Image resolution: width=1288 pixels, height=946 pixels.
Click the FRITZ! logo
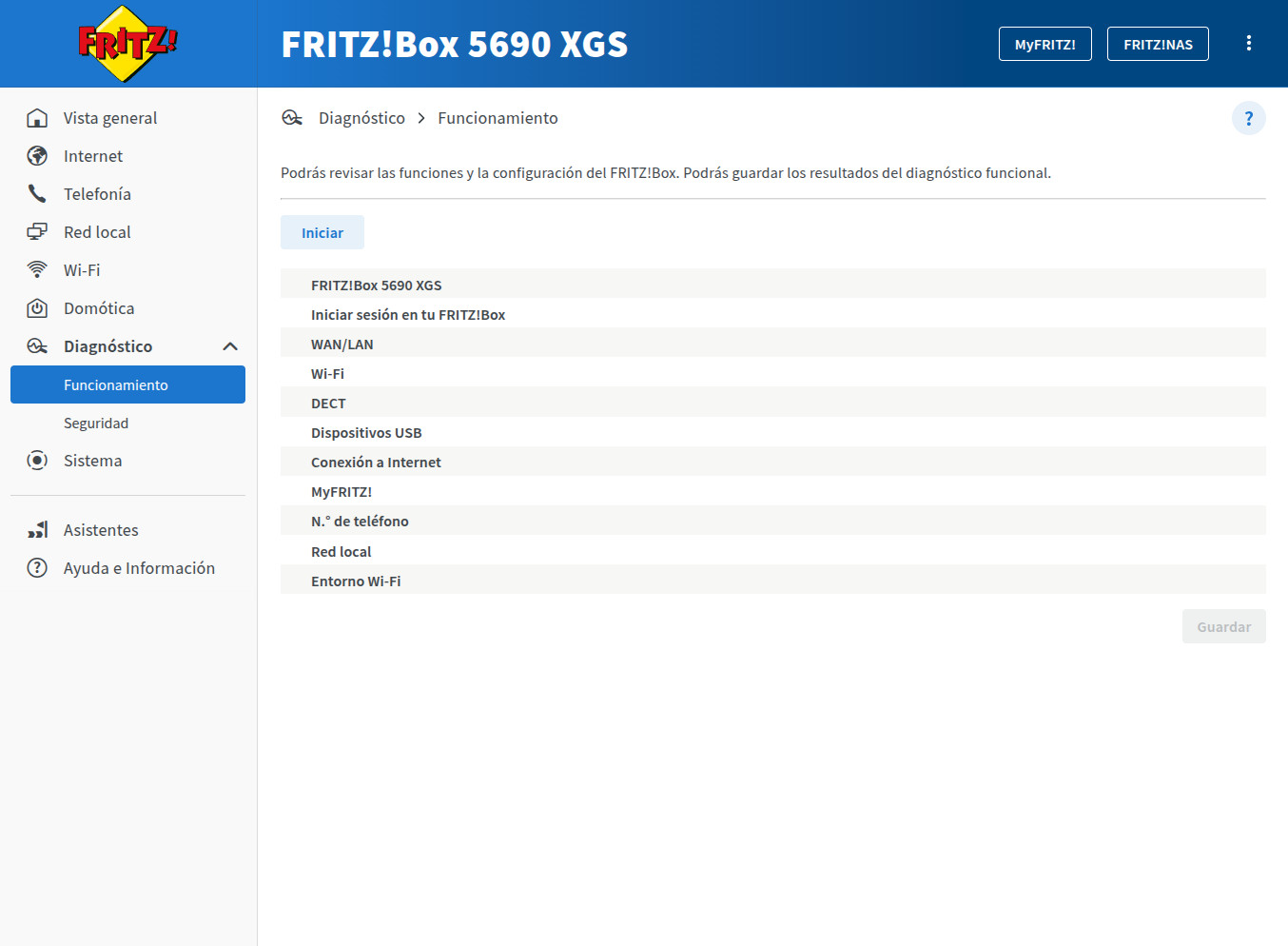pos(127,44)
